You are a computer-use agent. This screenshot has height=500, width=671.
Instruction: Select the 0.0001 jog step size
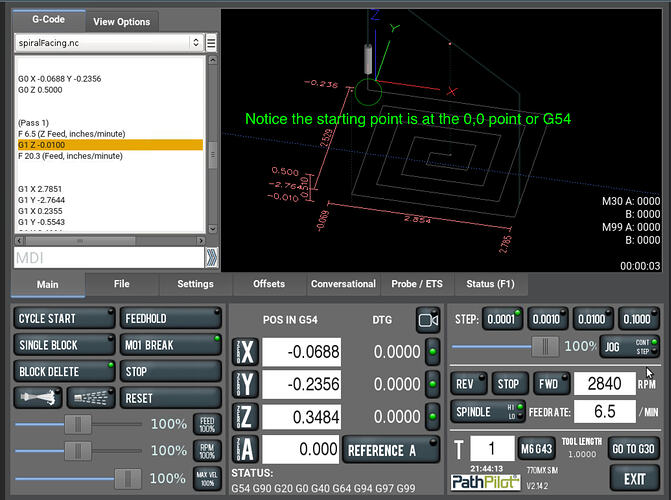click(x=502, y=319)
